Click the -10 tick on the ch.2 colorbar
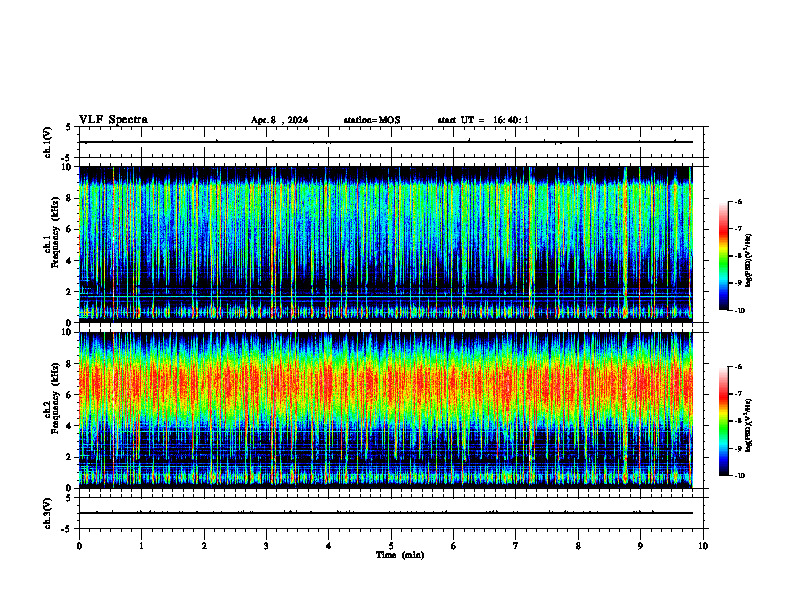This screenshot has height=612, width=792. (x=740, y=476)
